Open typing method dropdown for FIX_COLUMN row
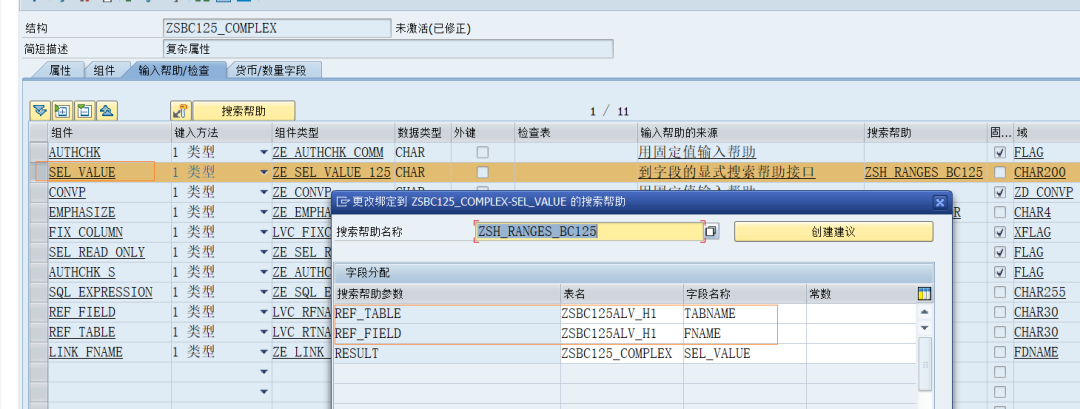The image size is (1080, 409). (263, 232)
